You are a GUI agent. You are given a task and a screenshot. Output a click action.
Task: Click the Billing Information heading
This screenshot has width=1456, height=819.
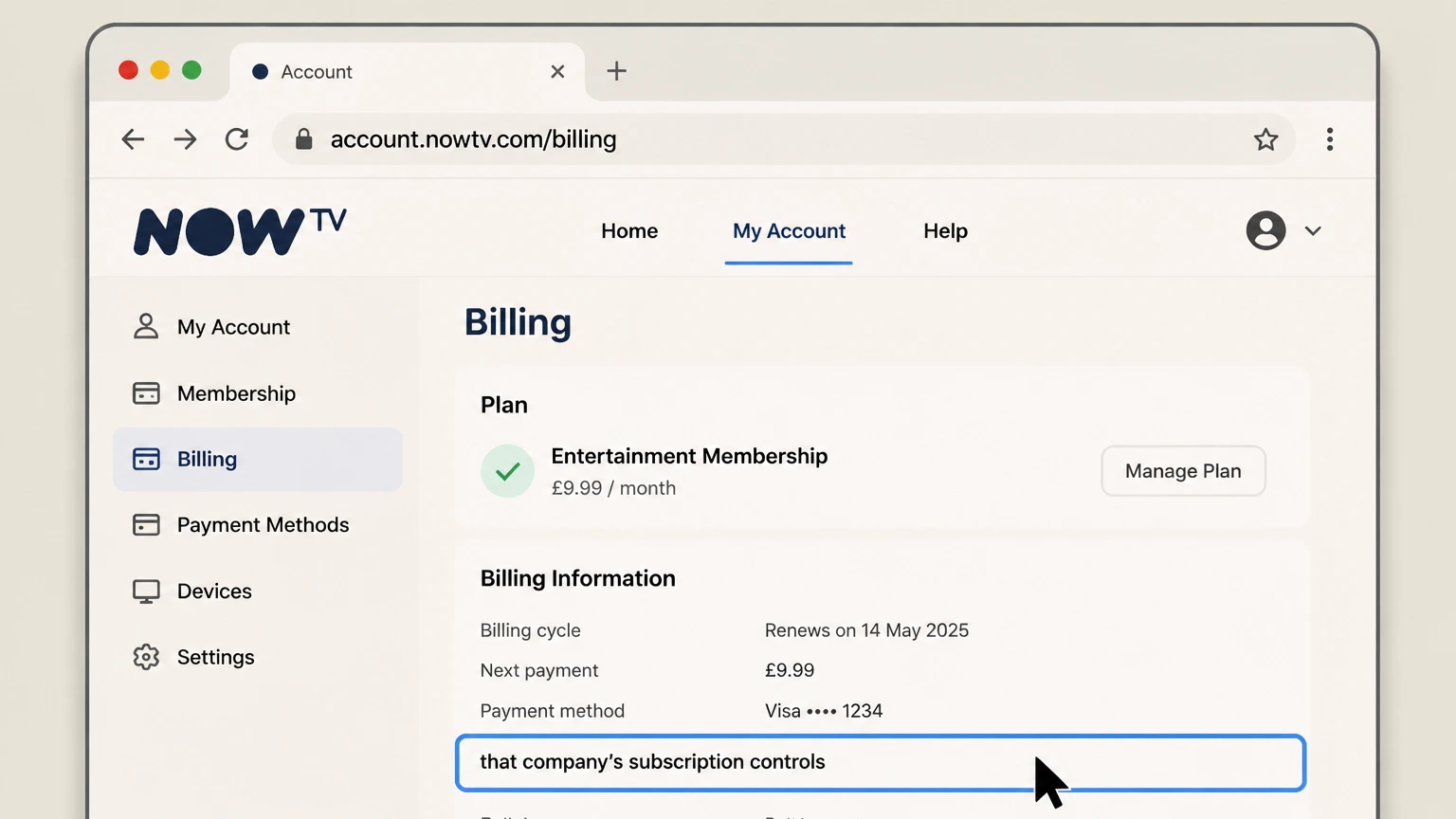(578, 578)
